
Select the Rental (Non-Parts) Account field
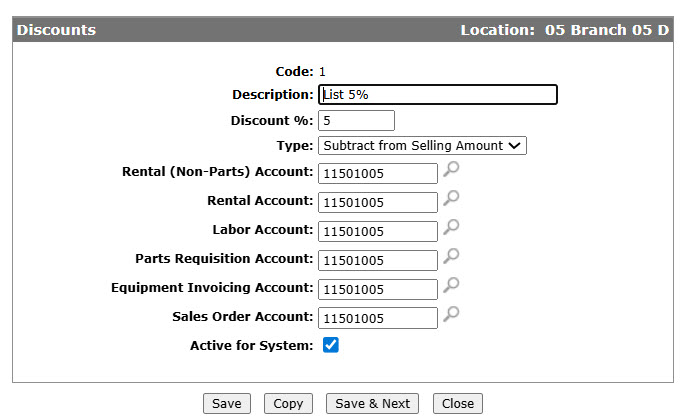coord(378,173)
